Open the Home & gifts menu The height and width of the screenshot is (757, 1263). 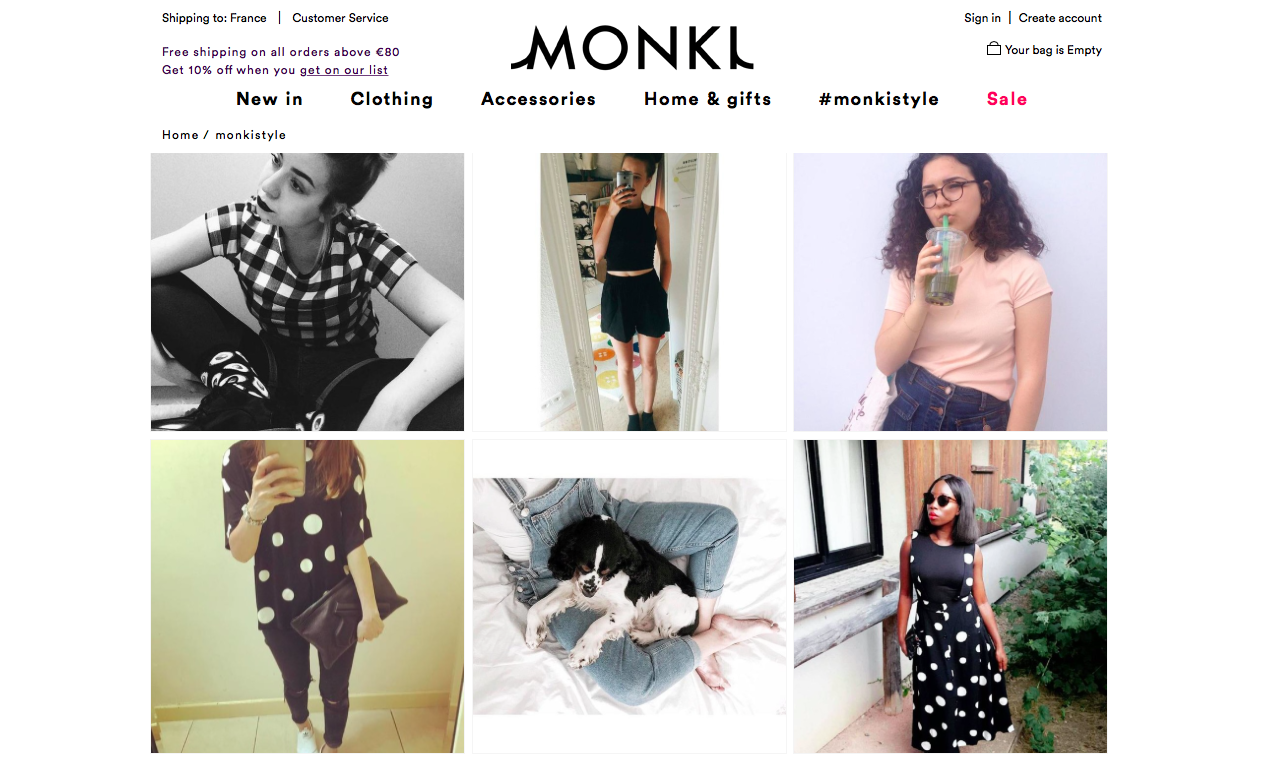(x=708, y=99)
